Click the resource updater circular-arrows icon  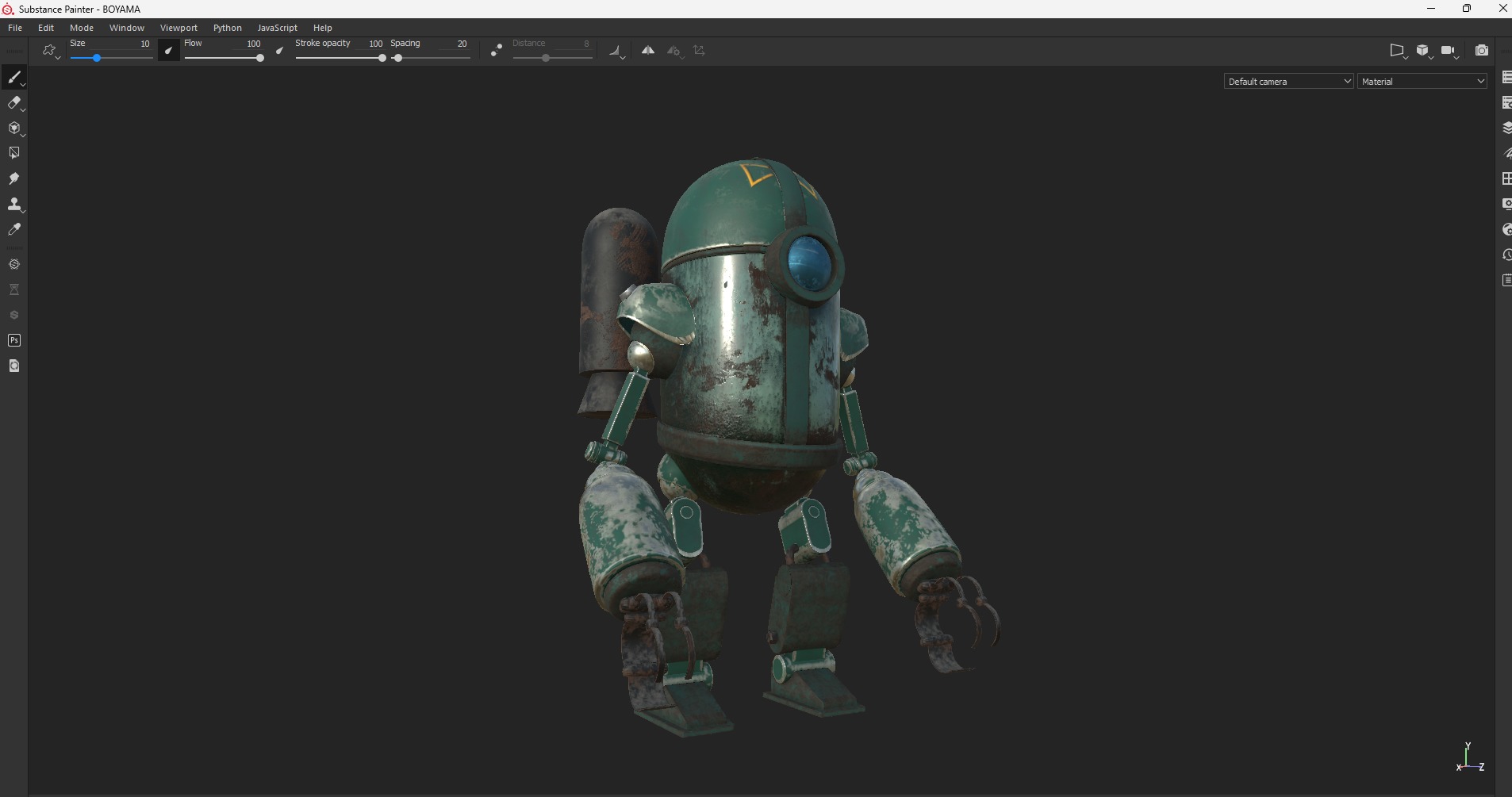pyautogui.click(x=13, y=366)
